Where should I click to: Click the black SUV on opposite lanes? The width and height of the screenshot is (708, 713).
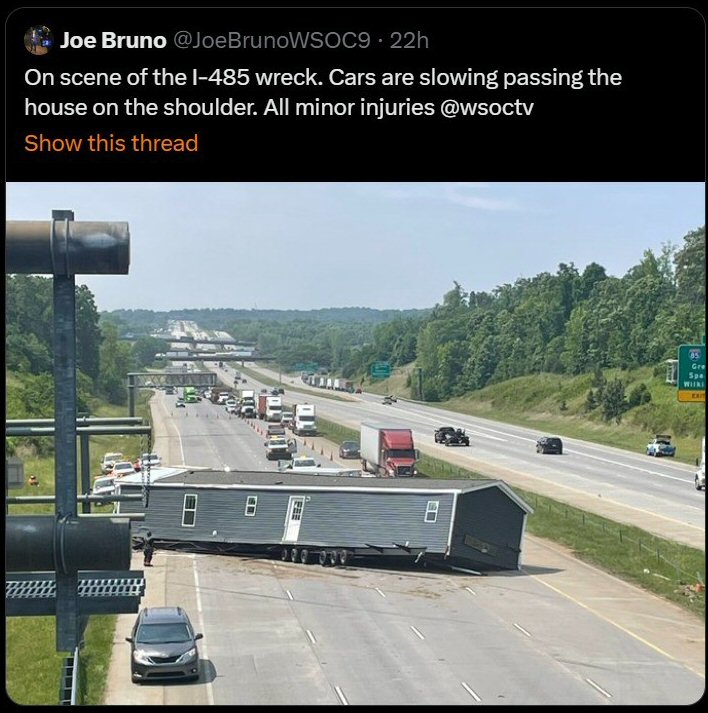549,445
